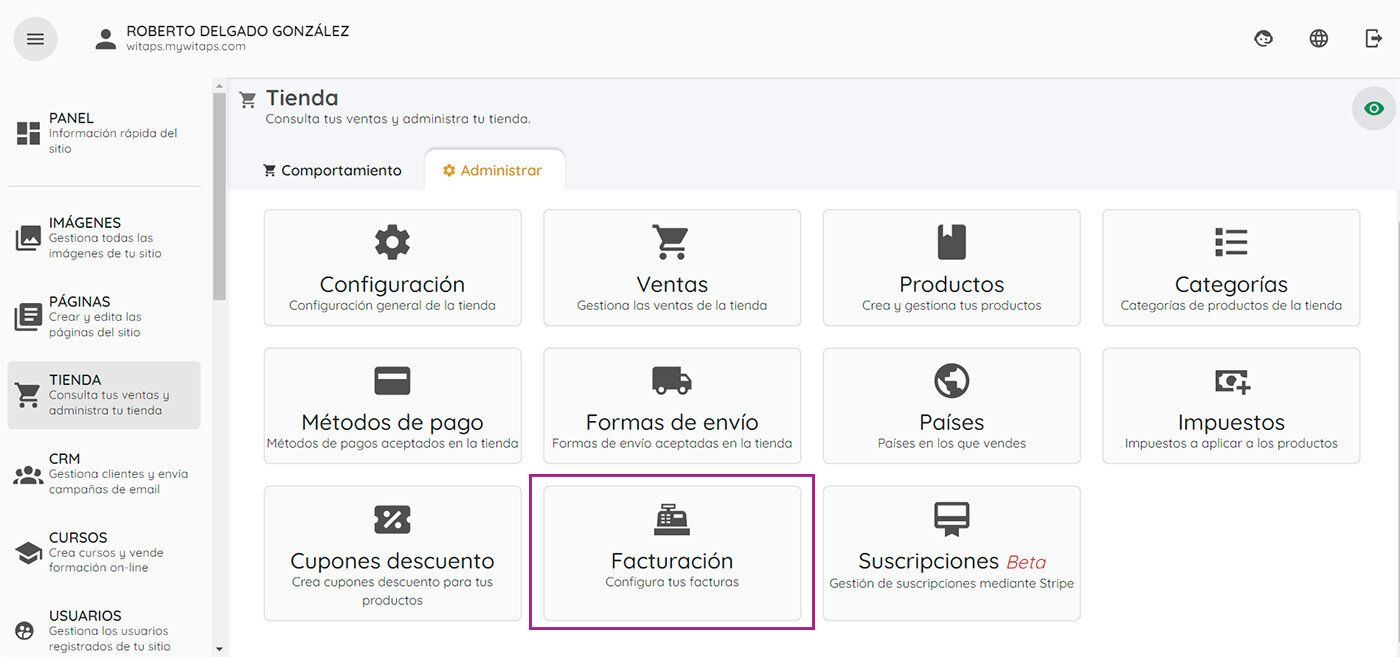
Task: Click the Impuestos money icon
Action: tap(1232, 380)
